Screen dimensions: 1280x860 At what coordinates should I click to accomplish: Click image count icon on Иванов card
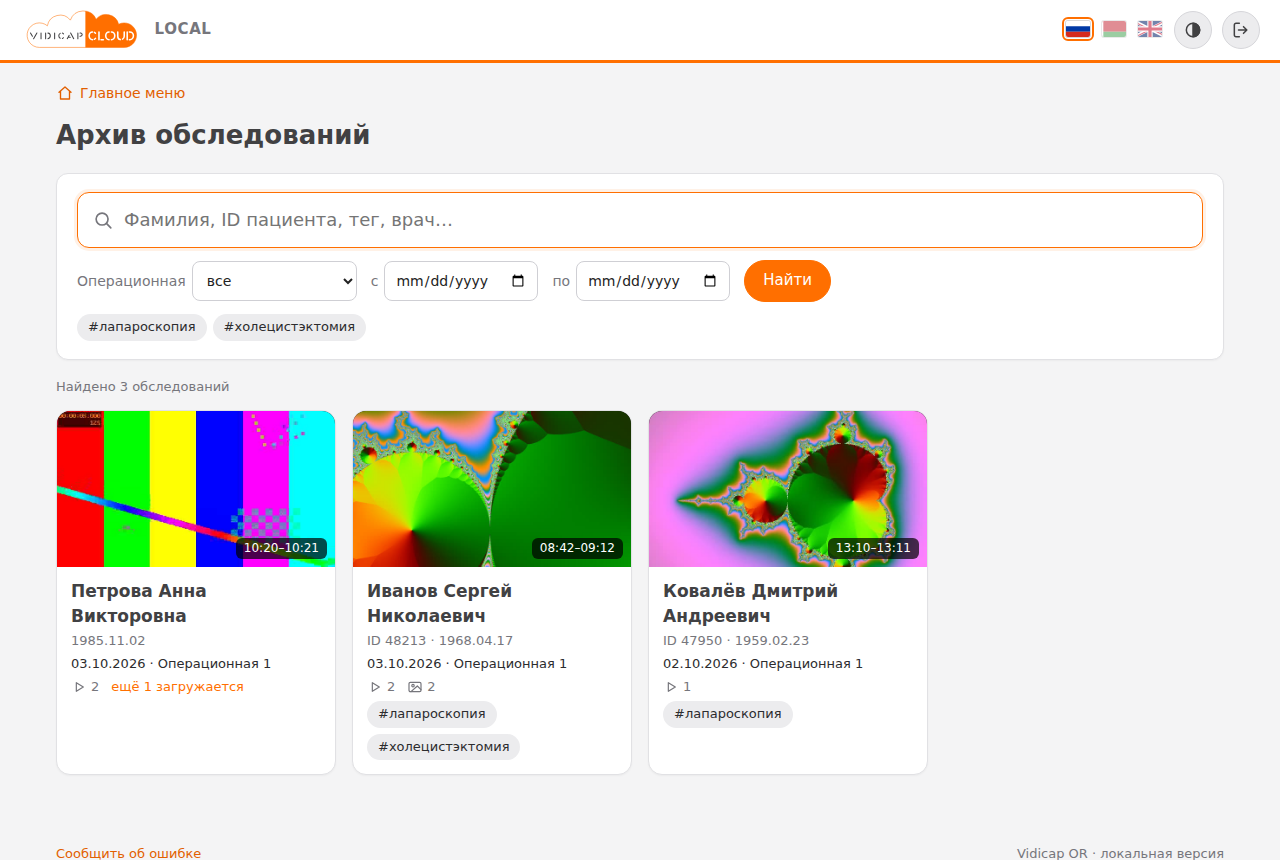click(x=415, y=687)
